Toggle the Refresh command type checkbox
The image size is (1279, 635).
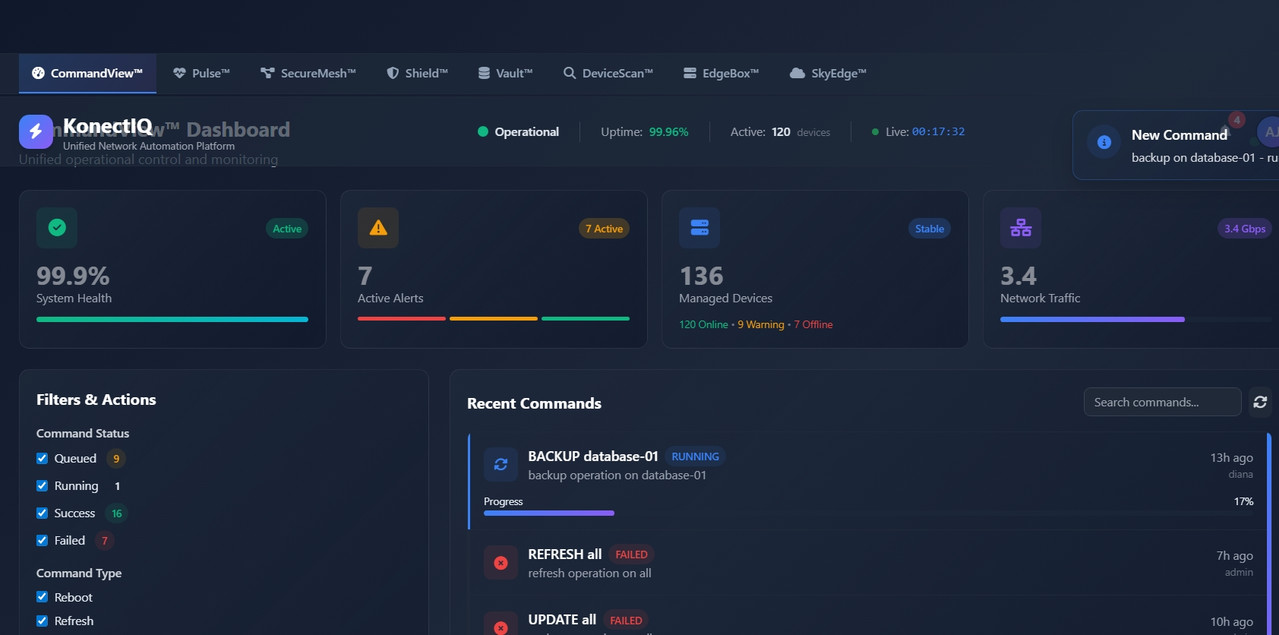pos(42,621)
